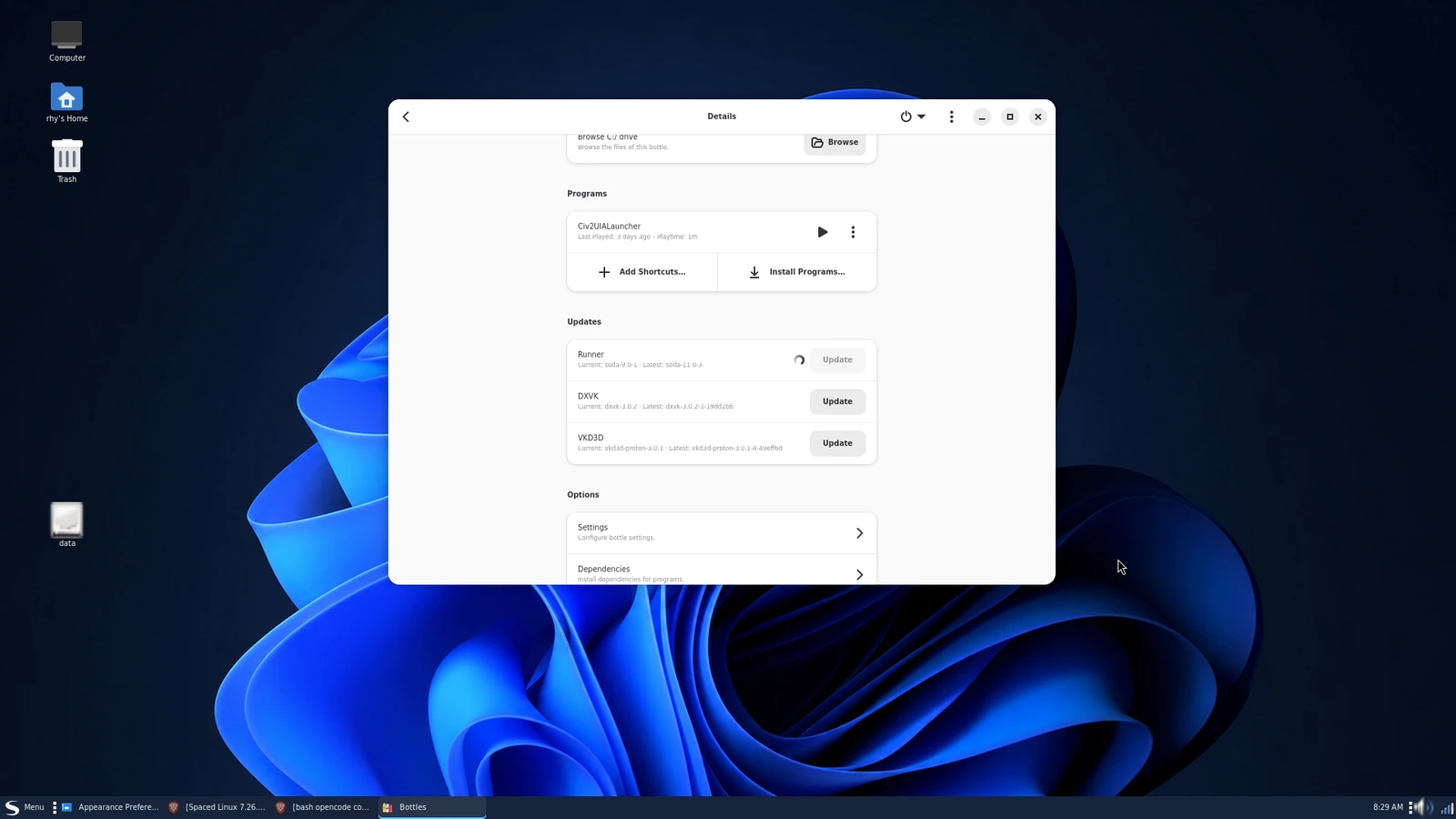Switch to Appearance Preferences taskbar window
Viewport: 1456px width, 819px height.
point(110,807)
